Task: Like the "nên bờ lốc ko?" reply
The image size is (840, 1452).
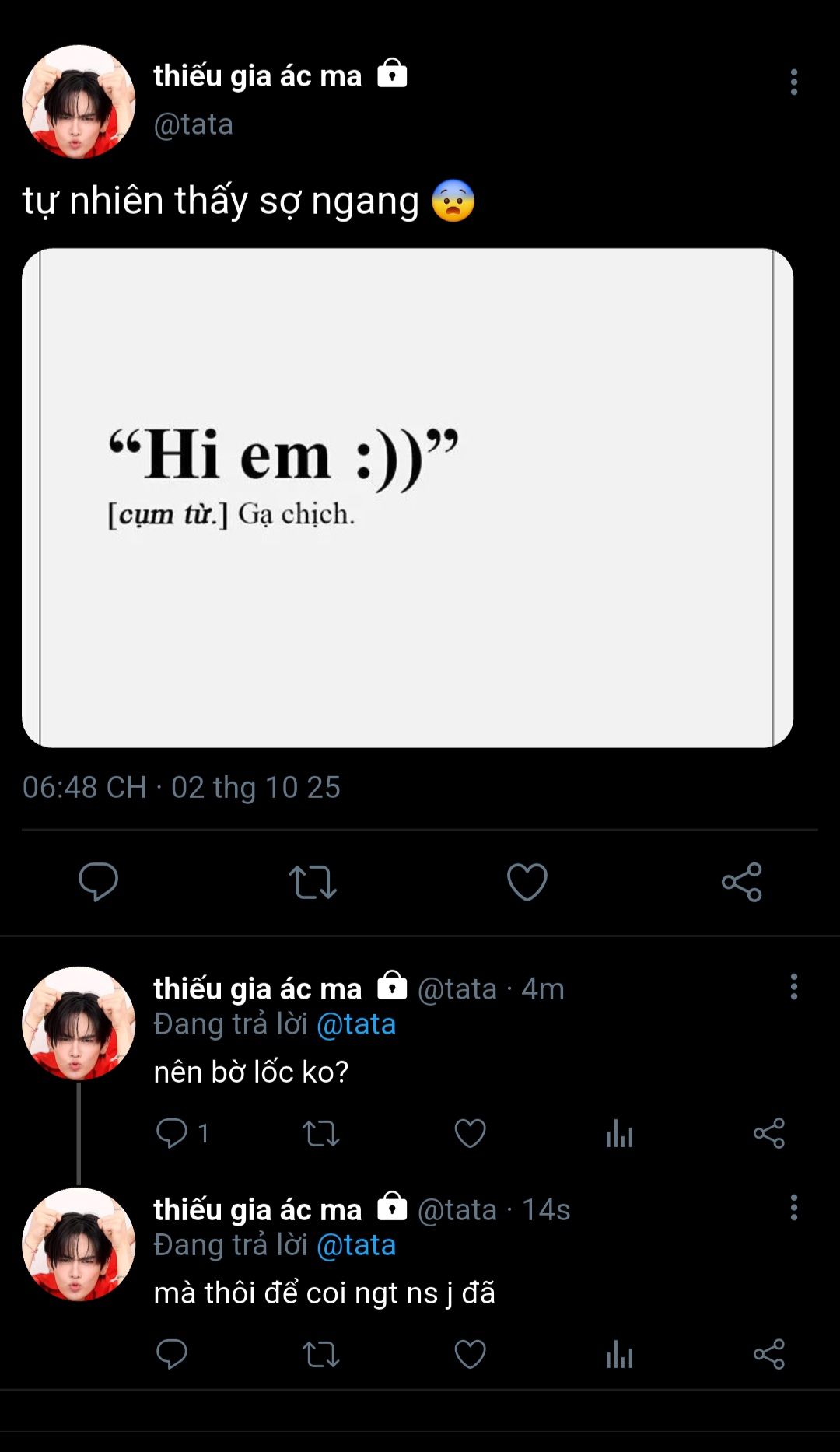Action: click(x=470, y=1133)
